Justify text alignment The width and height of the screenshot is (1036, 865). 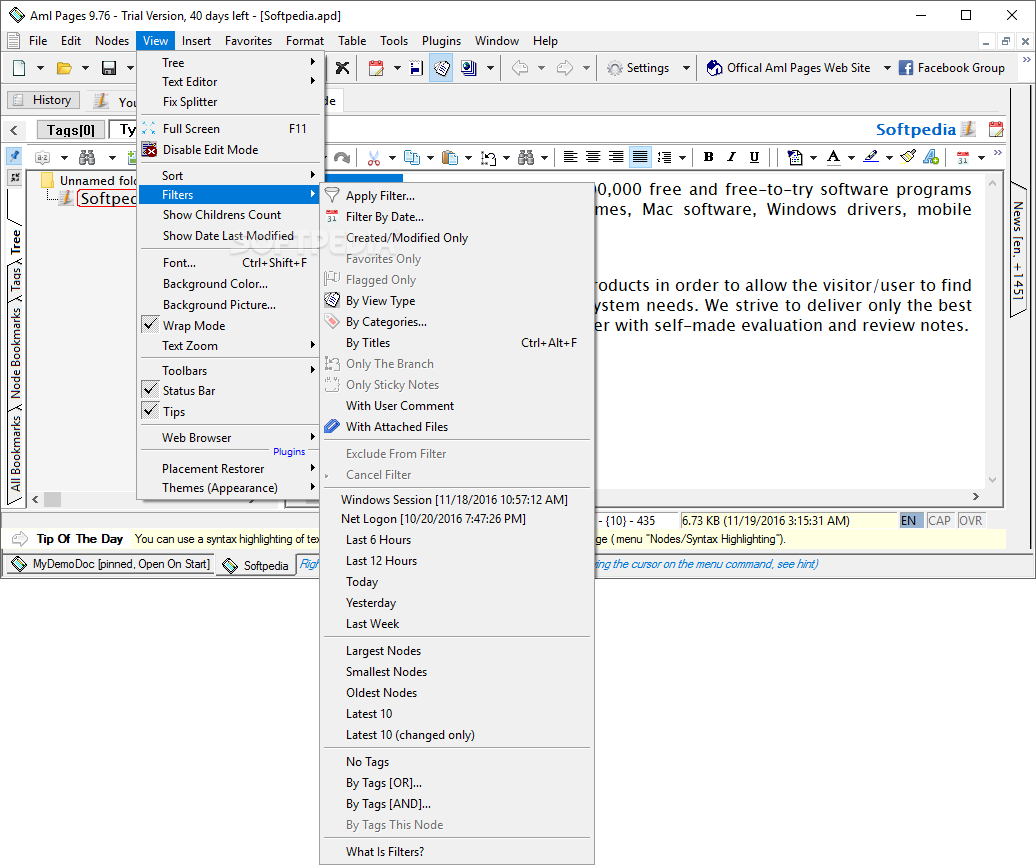(640, 157)
